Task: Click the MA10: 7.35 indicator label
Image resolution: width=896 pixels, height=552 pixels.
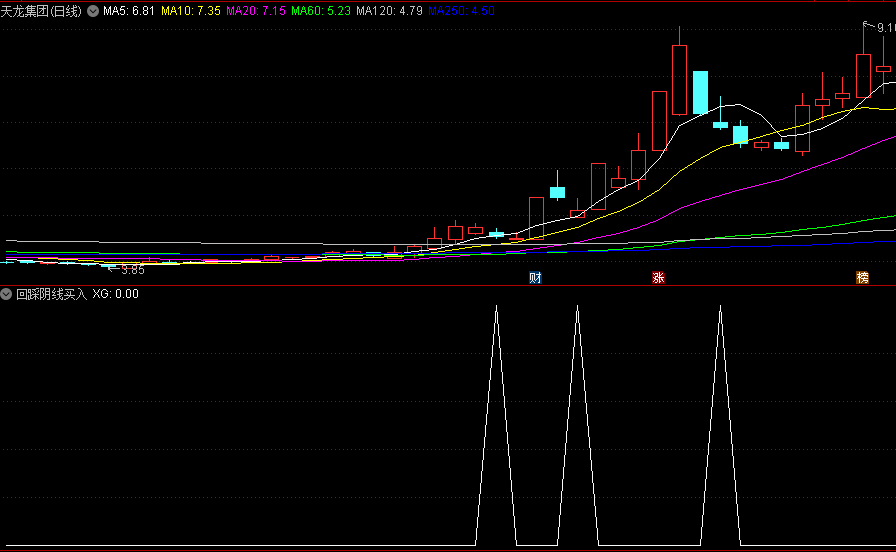Action: pos(191,11)
